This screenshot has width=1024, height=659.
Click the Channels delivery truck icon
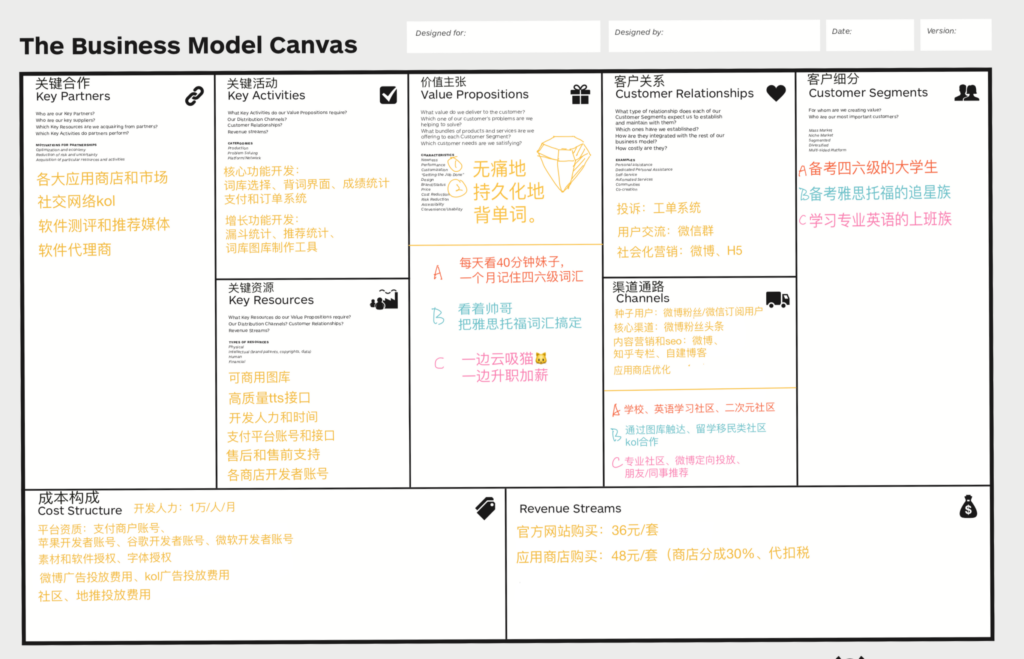click(x=777, y=299)
